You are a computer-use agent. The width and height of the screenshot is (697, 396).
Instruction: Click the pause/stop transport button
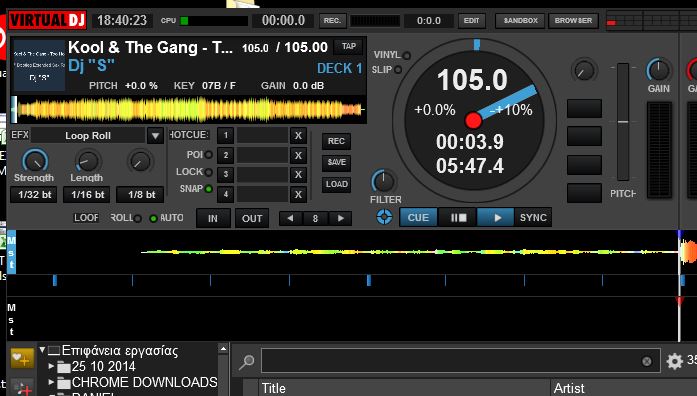458,218
